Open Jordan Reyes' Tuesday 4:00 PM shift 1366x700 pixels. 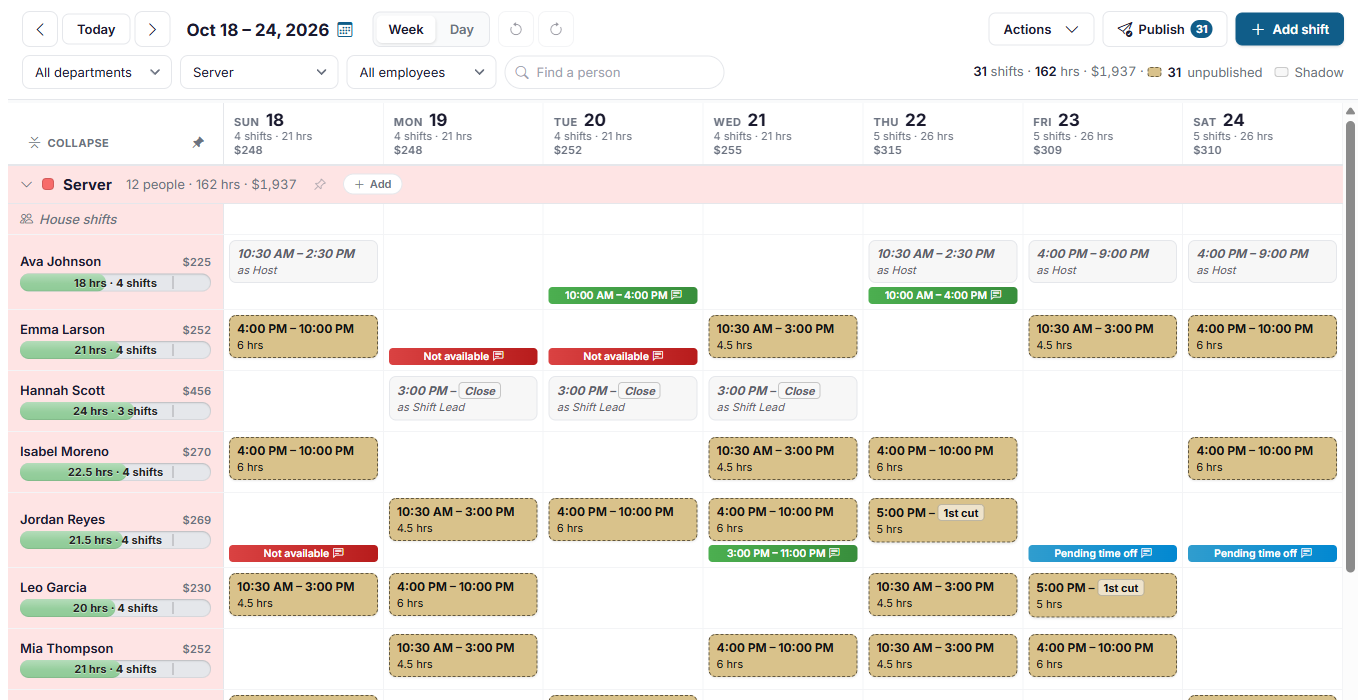(x=623, y=520)
